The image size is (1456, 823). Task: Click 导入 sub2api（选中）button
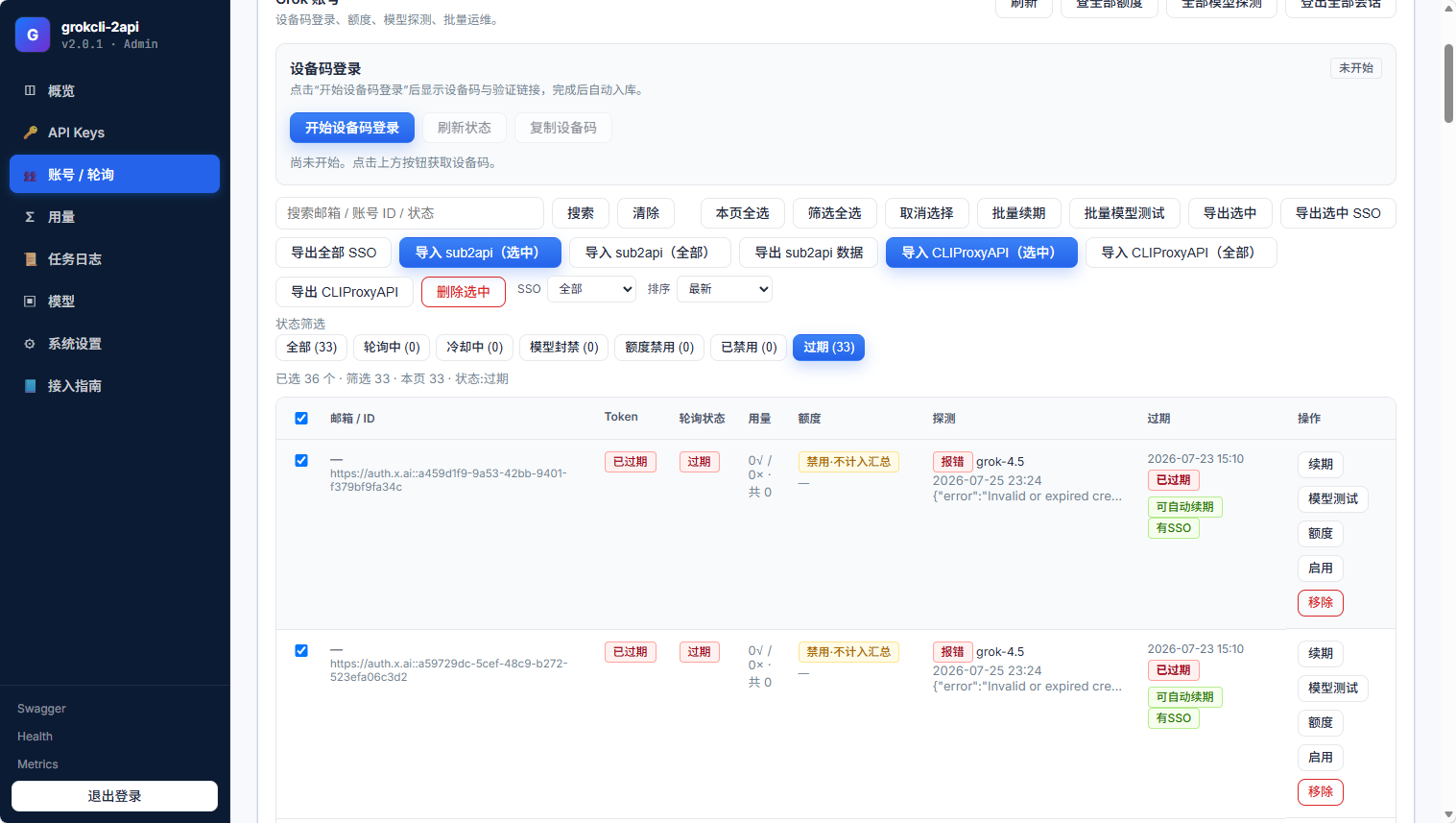(x=480, y=253)
